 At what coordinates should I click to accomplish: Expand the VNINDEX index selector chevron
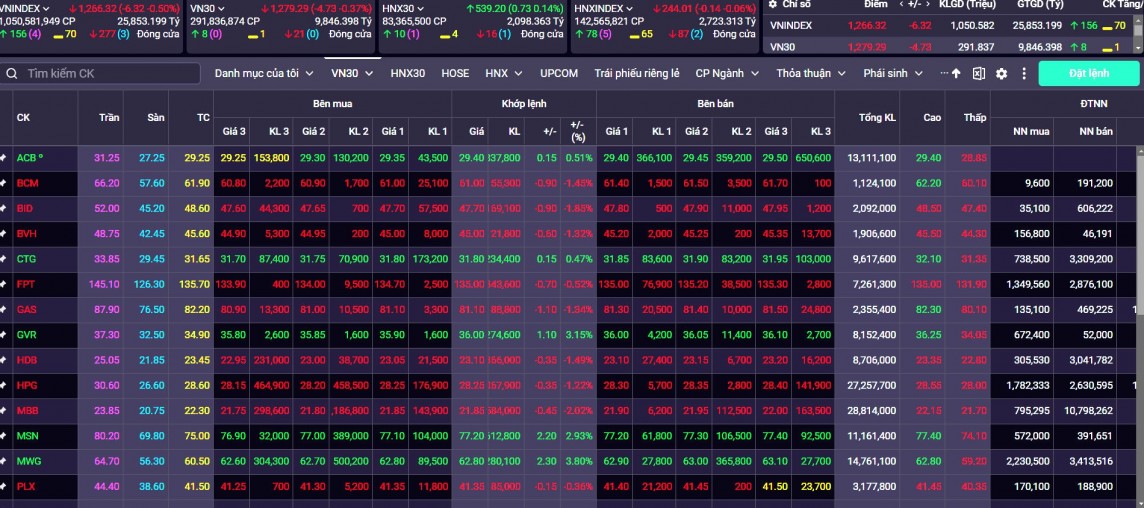point(46,8)
